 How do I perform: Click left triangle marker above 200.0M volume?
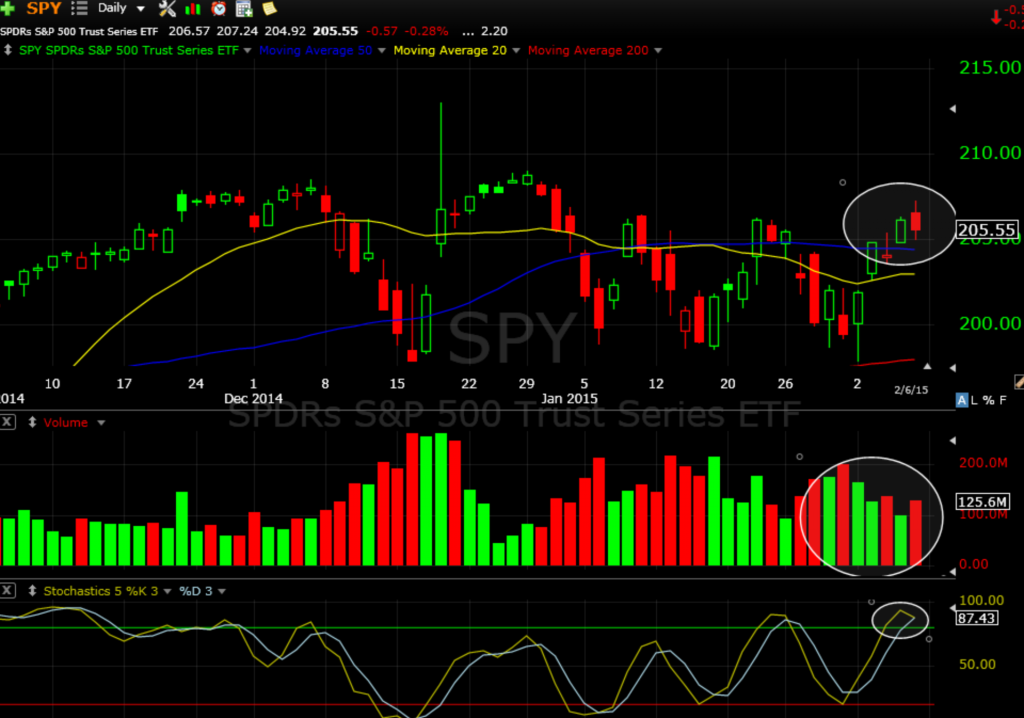click(x=952, y=440)
